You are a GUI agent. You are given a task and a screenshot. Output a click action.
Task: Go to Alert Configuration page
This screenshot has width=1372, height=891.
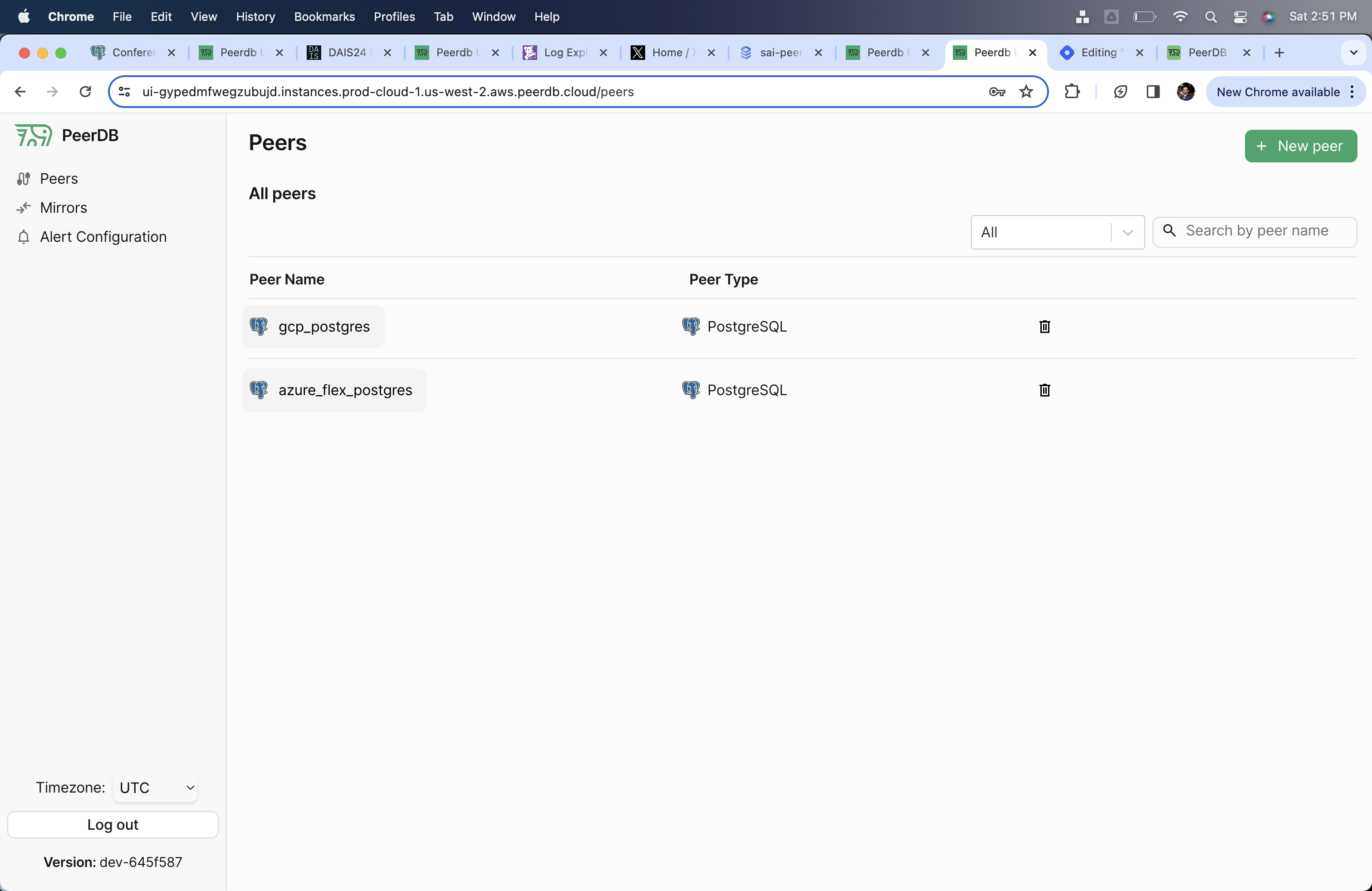(x=103, y=237)
